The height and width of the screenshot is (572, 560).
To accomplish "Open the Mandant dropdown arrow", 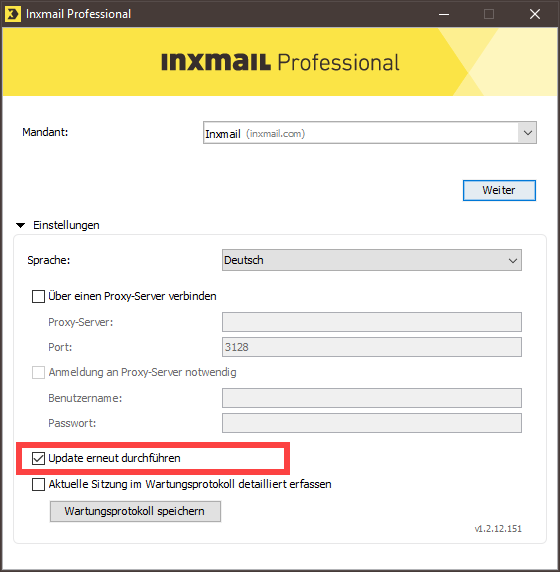I will [527, 133].
